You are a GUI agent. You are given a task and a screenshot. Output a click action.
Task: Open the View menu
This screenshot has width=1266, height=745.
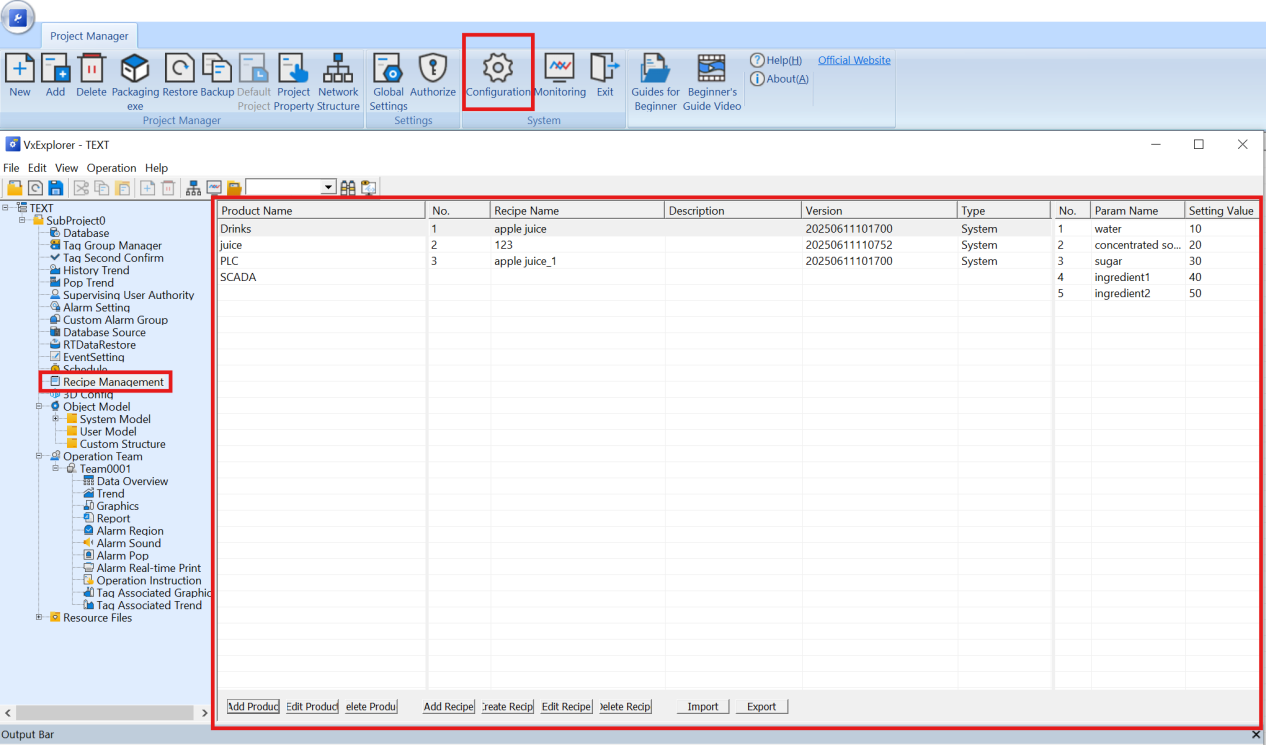(67, 168)
